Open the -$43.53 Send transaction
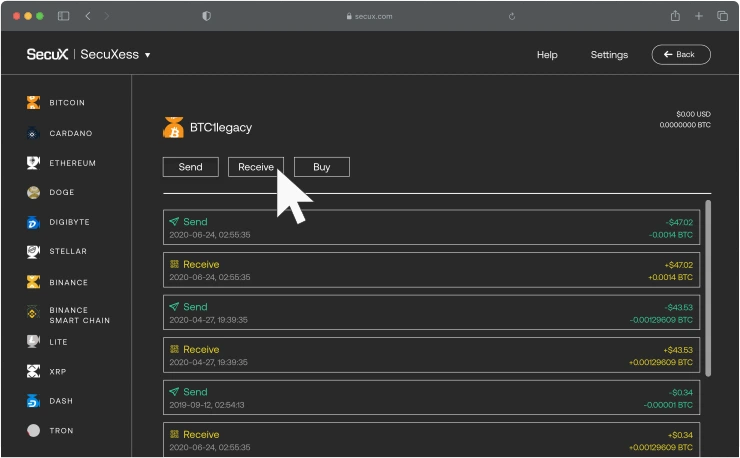740x458 pixels. (x=431, y=313)
